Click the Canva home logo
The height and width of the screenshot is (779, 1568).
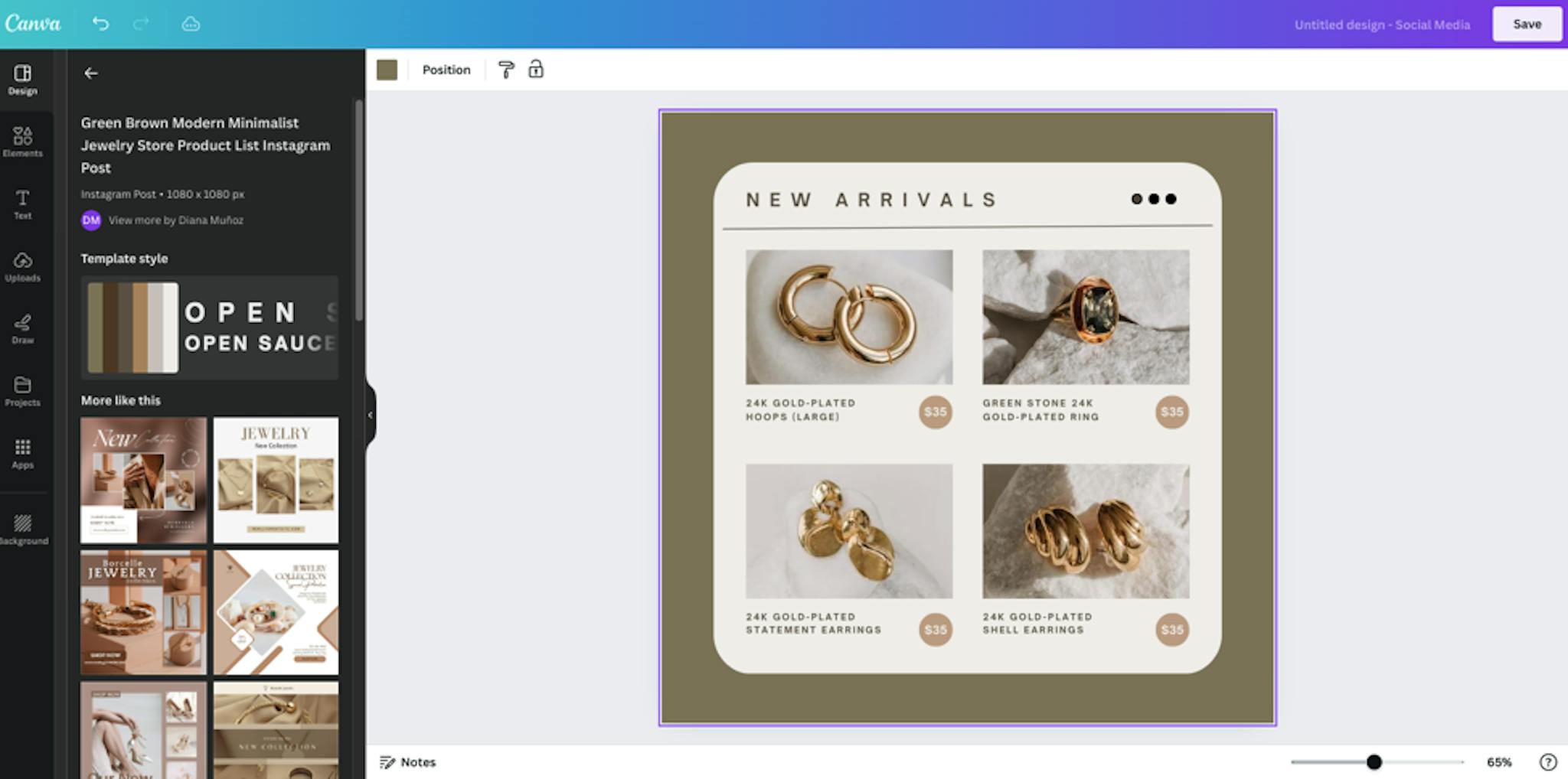[33, 24]
